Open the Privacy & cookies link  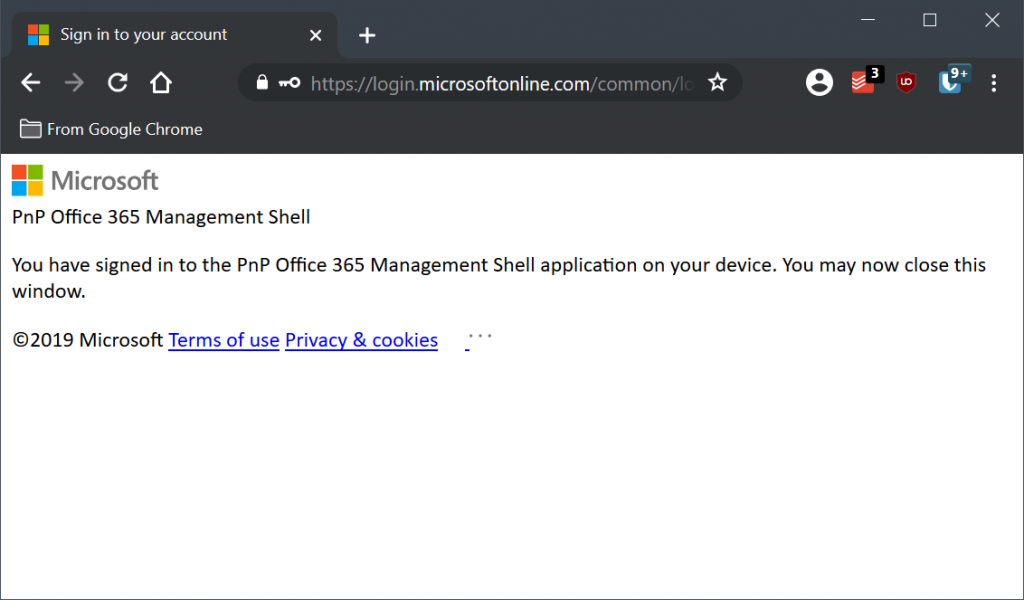click(x=361, y=340)
